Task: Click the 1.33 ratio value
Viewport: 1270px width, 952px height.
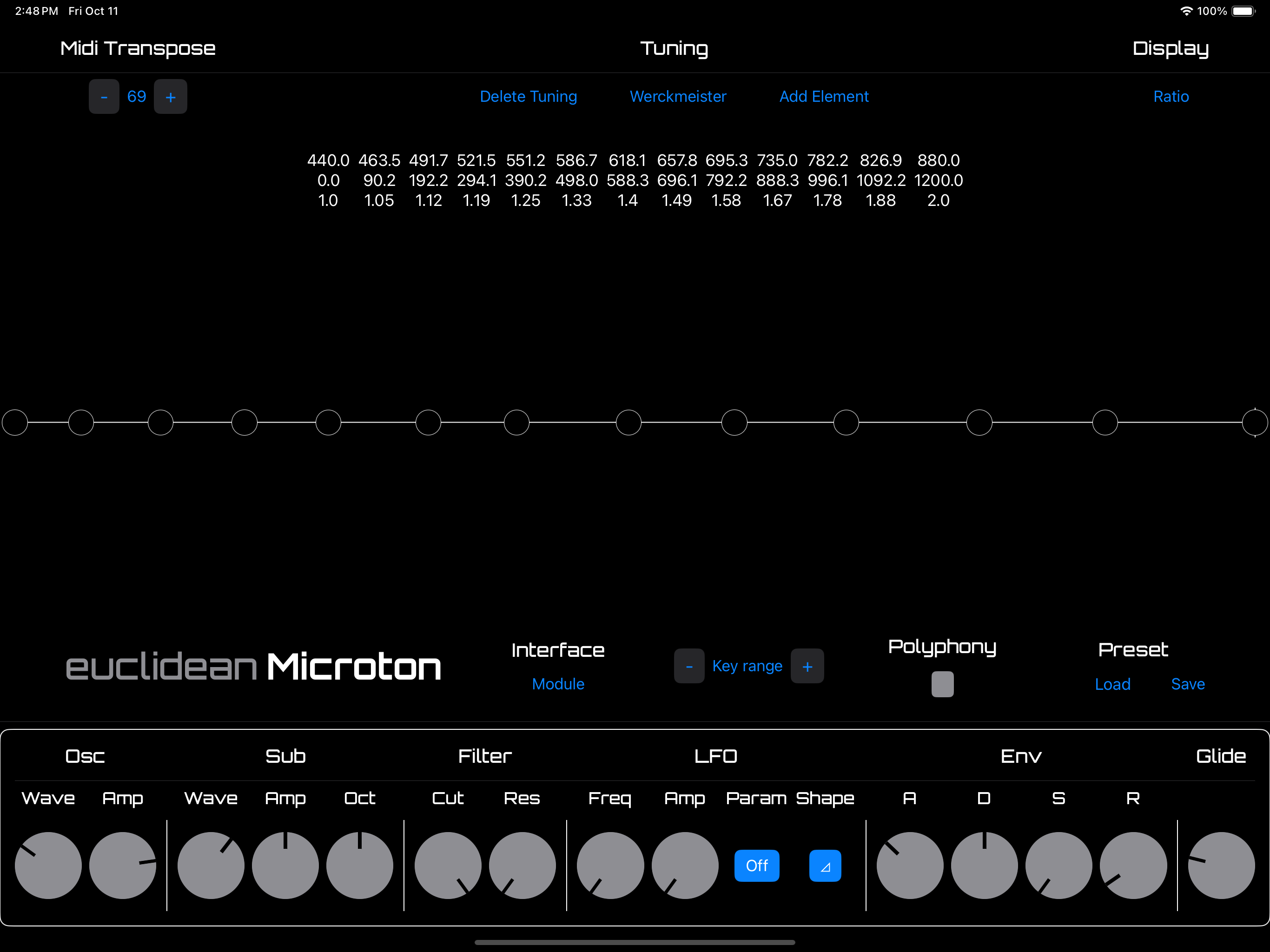Action: point(577,200)
